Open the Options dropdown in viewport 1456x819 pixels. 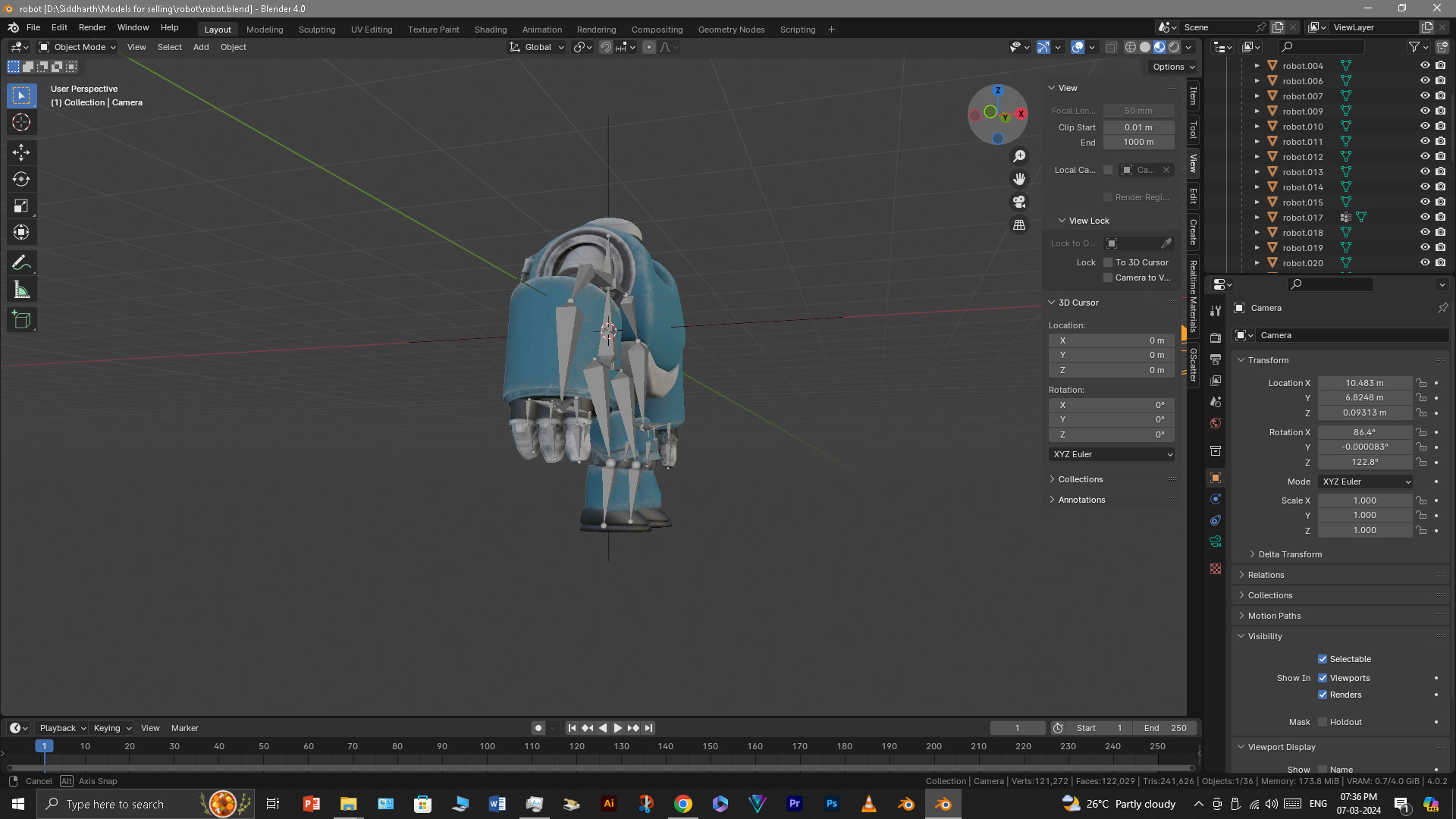1173,67
